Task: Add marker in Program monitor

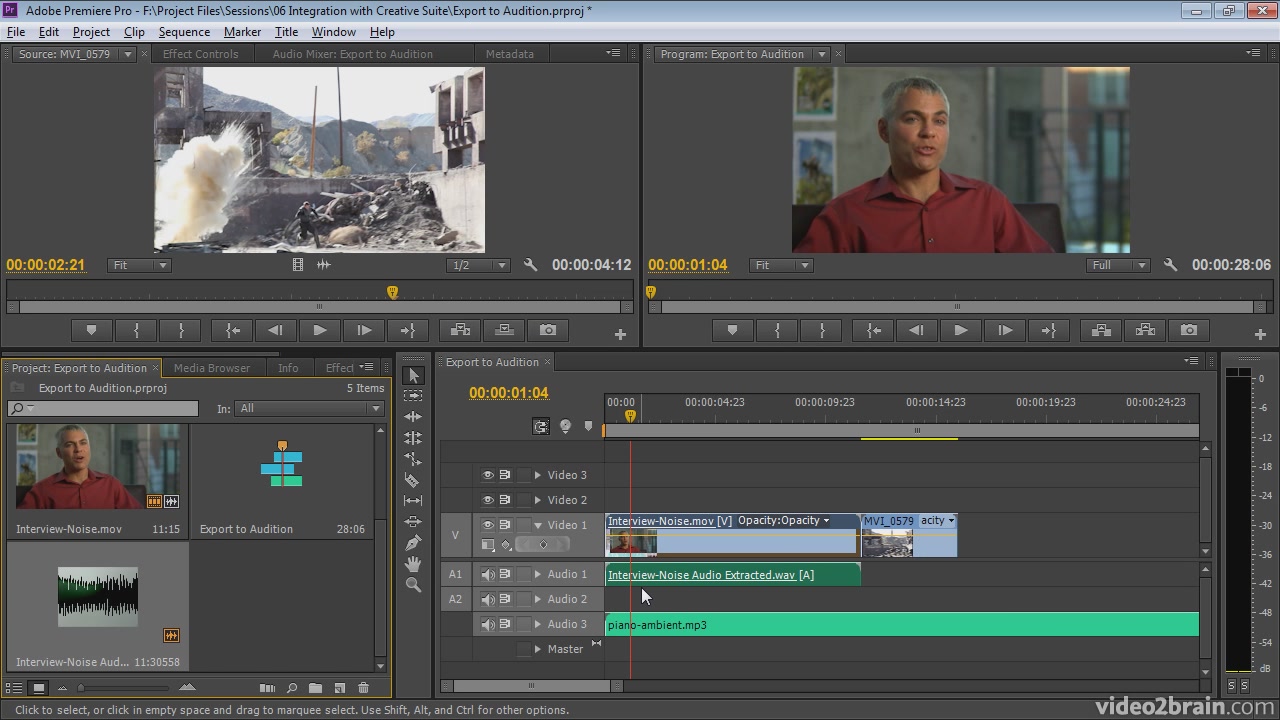Action: tap(733, 330)
